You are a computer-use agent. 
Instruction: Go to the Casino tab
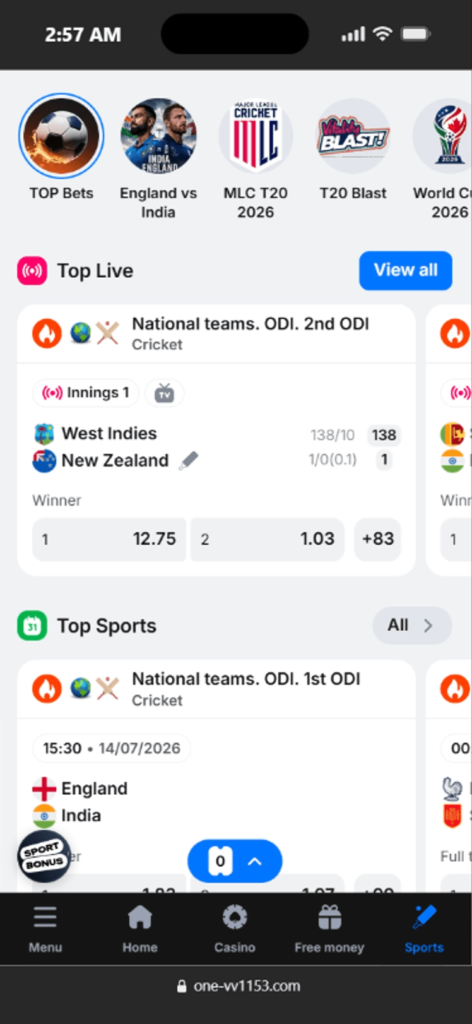234,929
